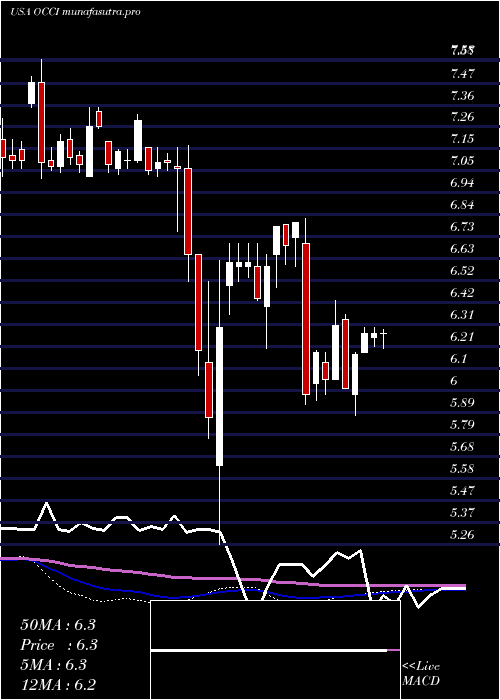Click the 7.05 price axis label
Screen dimensions: 500x700
463,161
